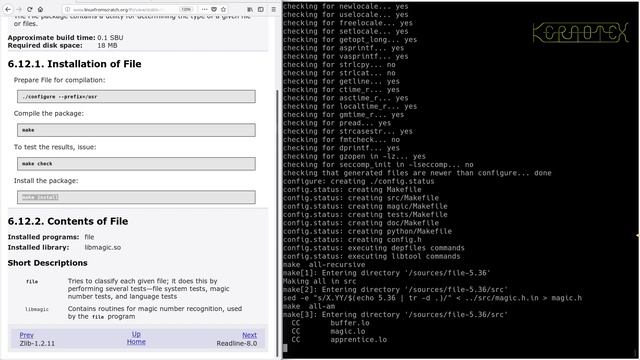Follow the Prev link to Zlib-1.2.11

27,335
